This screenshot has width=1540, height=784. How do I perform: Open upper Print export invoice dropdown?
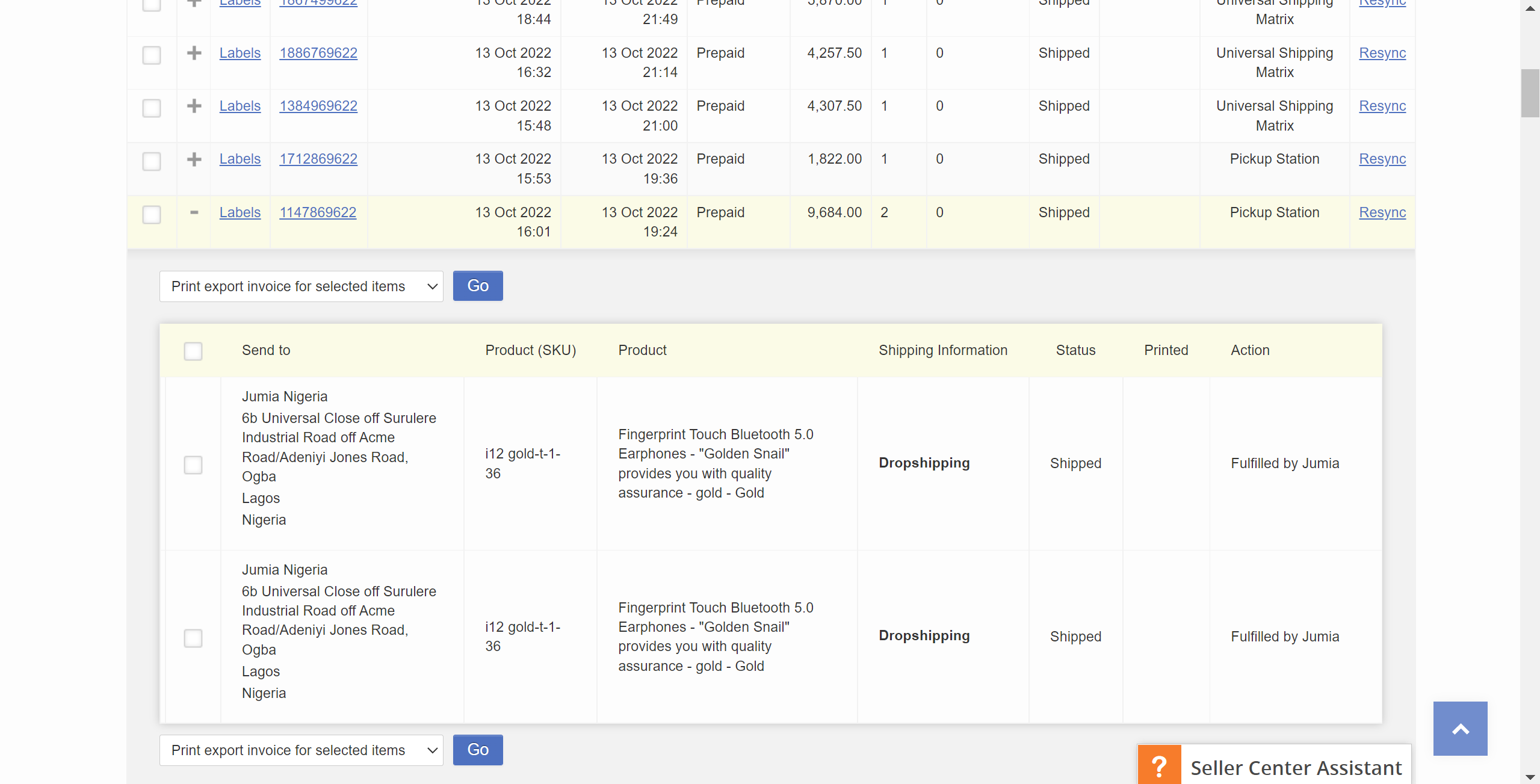tap(302, 286)
